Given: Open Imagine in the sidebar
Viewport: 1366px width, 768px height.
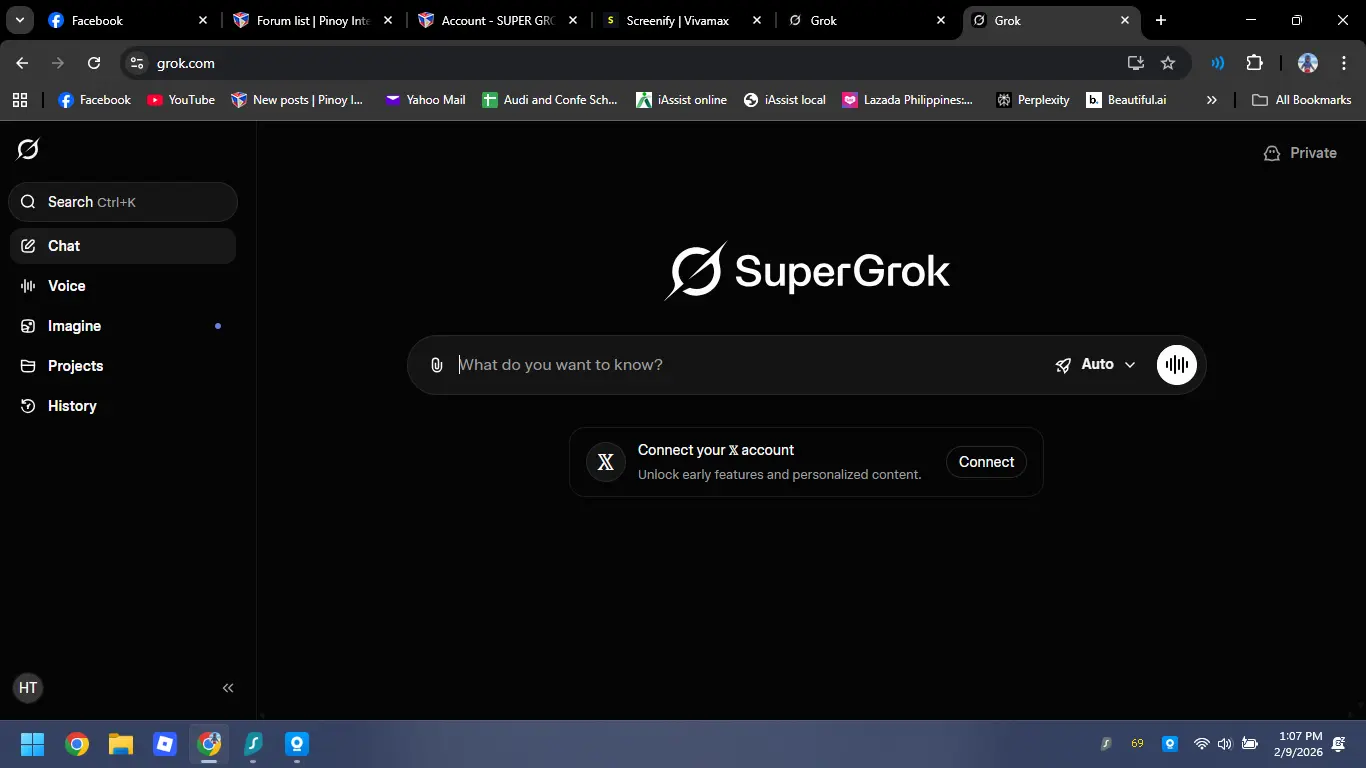Looking at the screenshot, I should pyautogui.click(x=123, y=326).
